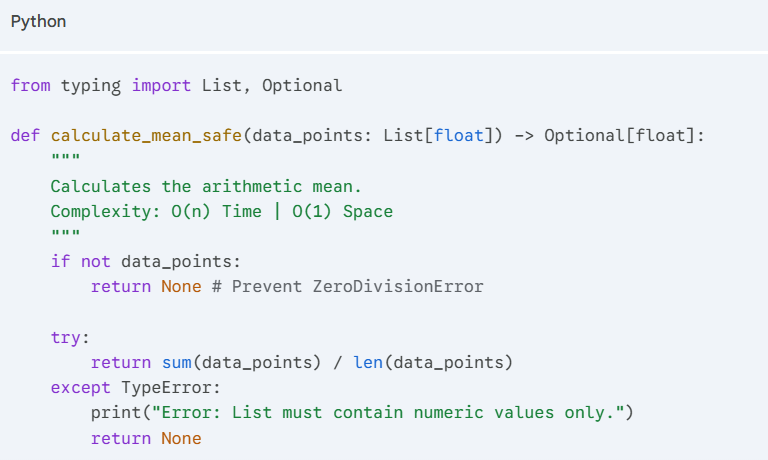
Task: Click the final "return None" line
Action: point(146,438)
